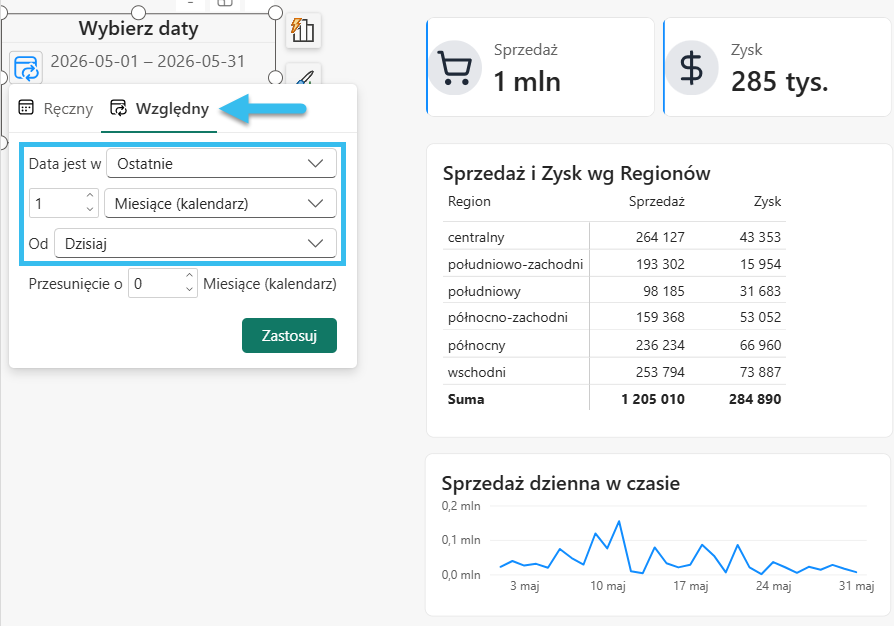Open the Ostatnie dropdown
This screenshot has width=894, height=626.
pyautogui.click(x=221, y=164)
